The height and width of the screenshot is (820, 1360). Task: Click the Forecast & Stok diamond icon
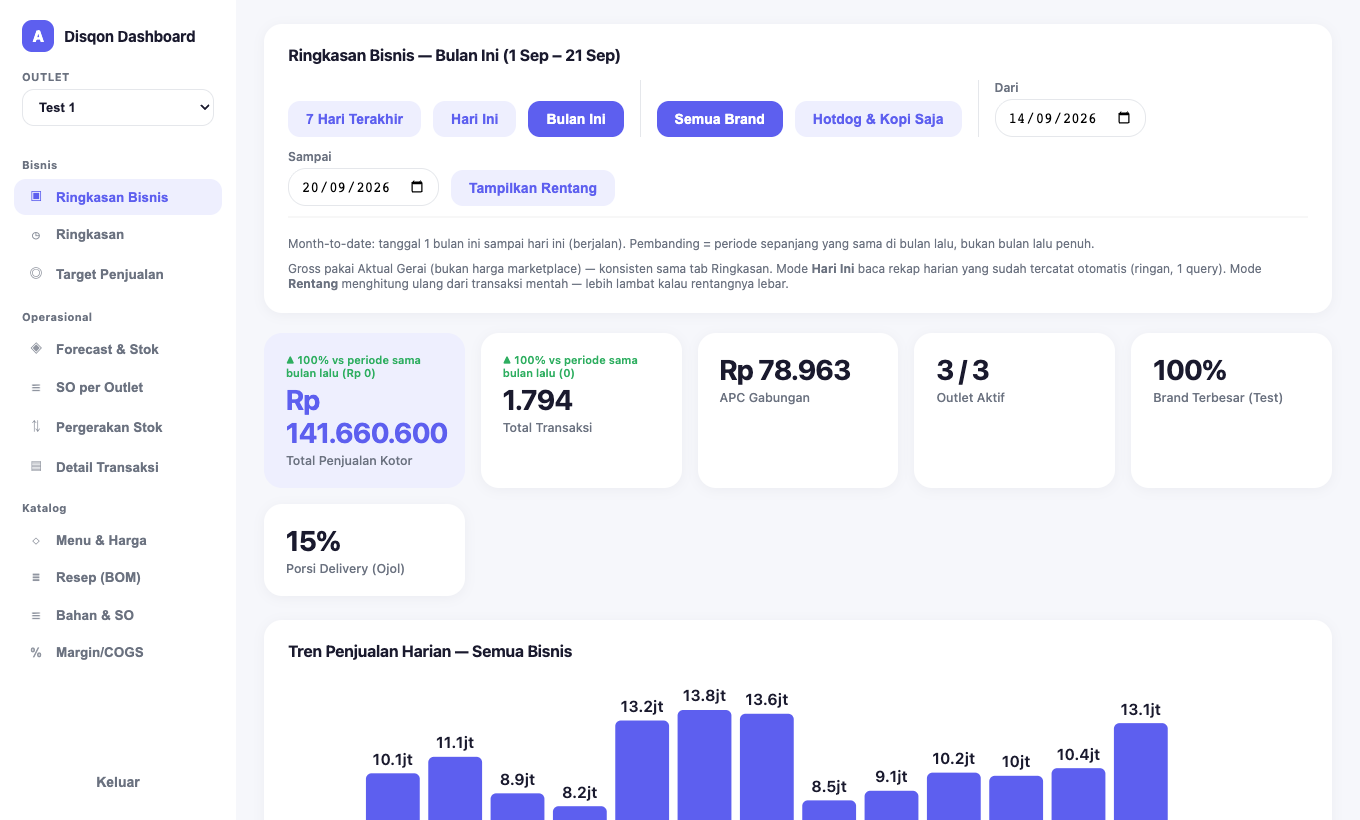(36, 348)
